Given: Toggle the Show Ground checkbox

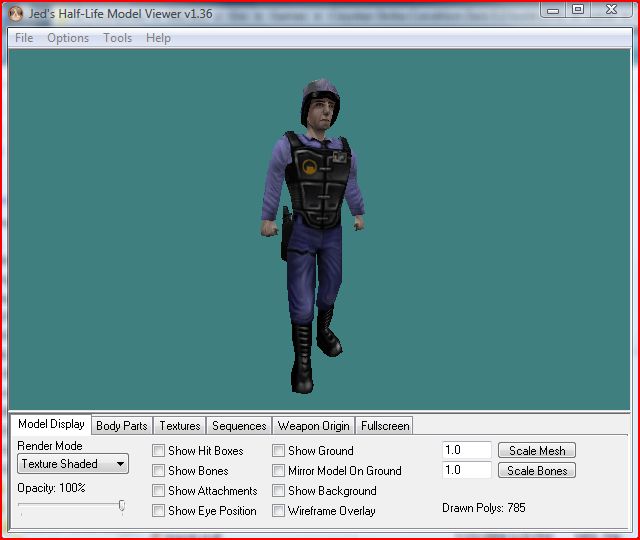Looking at the screenshot, I should 278,451.
